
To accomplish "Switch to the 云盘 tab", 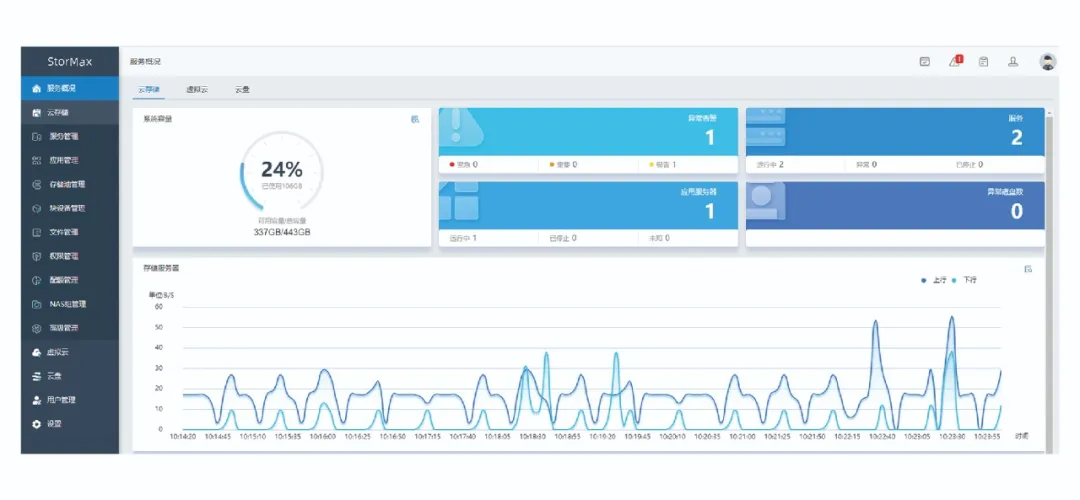I will point(242,90).
